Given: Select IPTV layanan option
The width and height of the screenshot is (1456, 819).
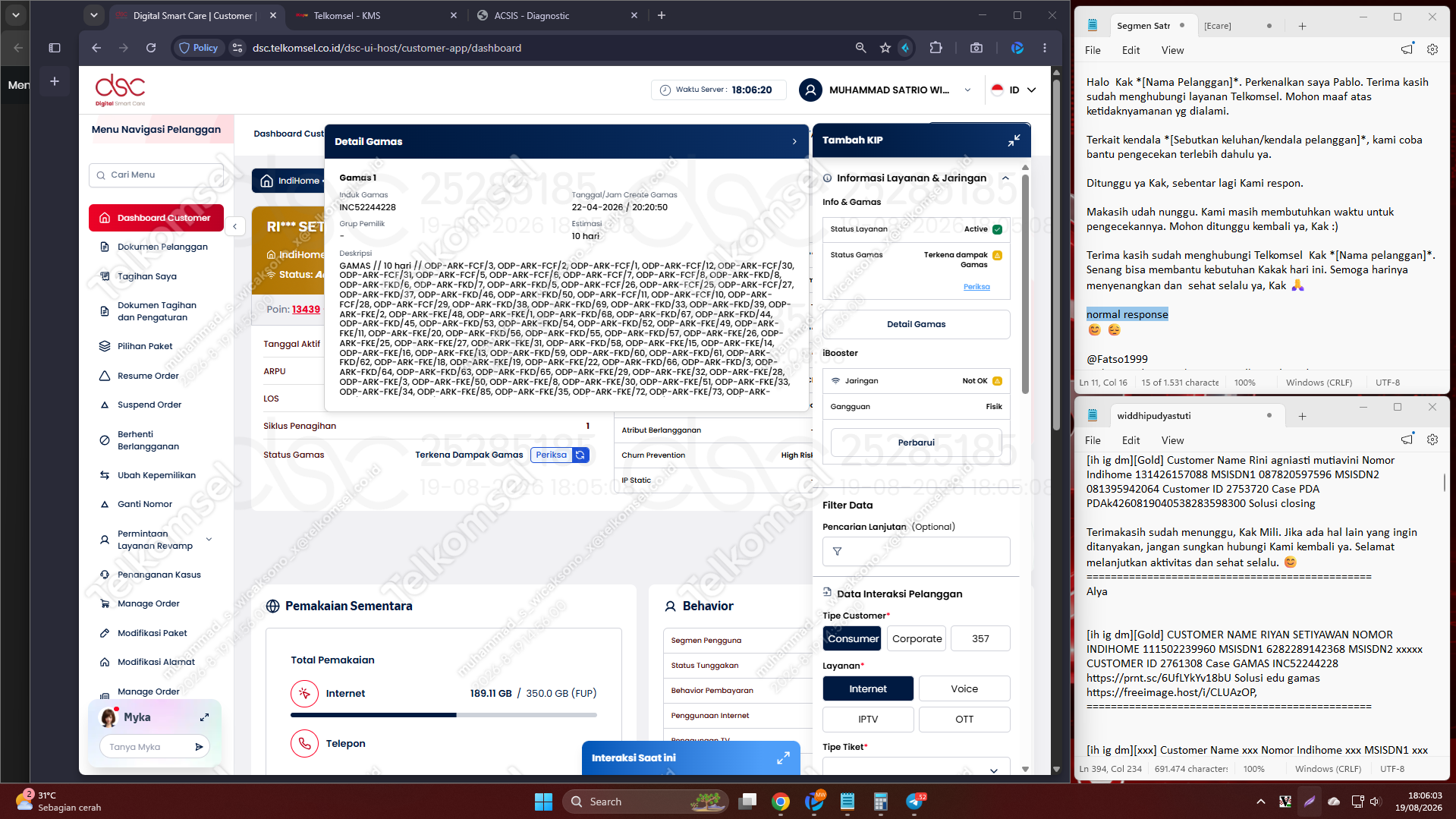Looking at the screenshot, I should [868, 719].
